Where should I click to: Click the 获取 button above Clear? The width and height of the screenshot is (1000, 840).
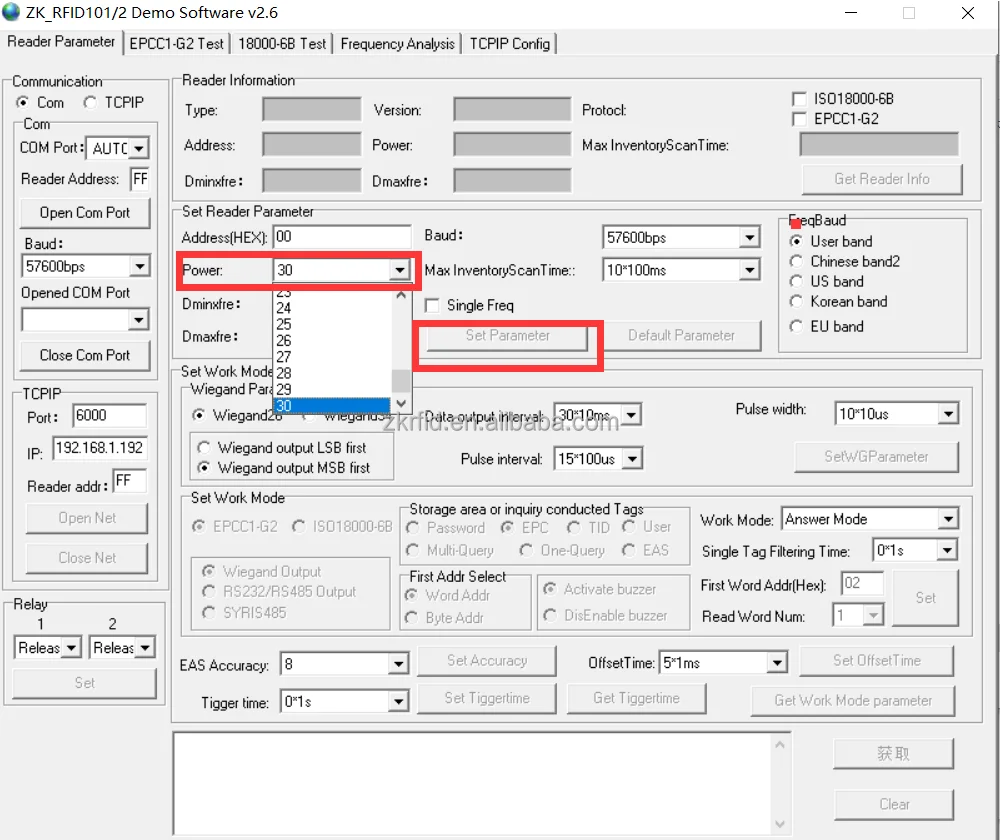tap(893, 754)
